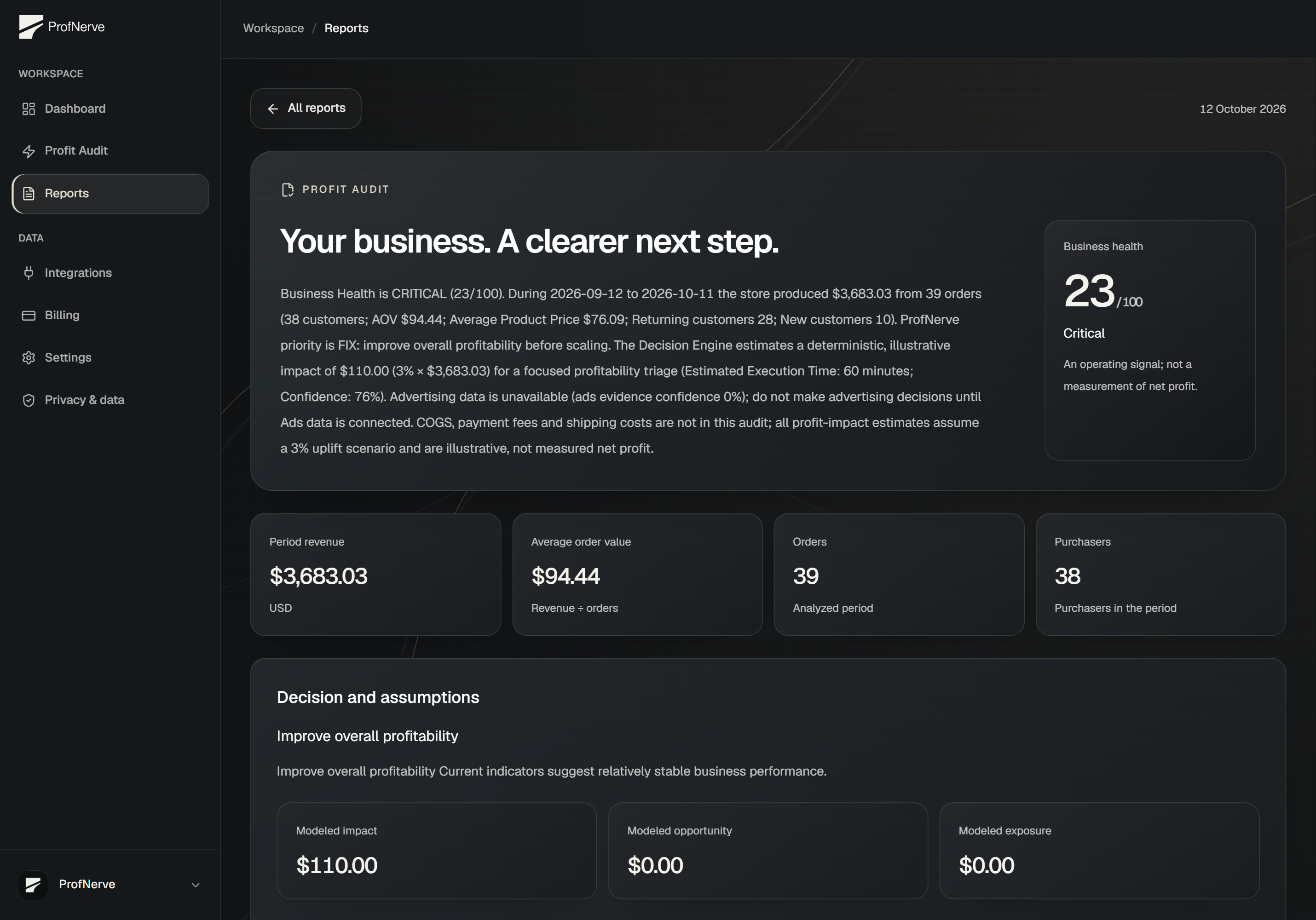Click the report date 12 October 2026
The width and height of the screenshot is (1316, 920).
pos(1243,109)
